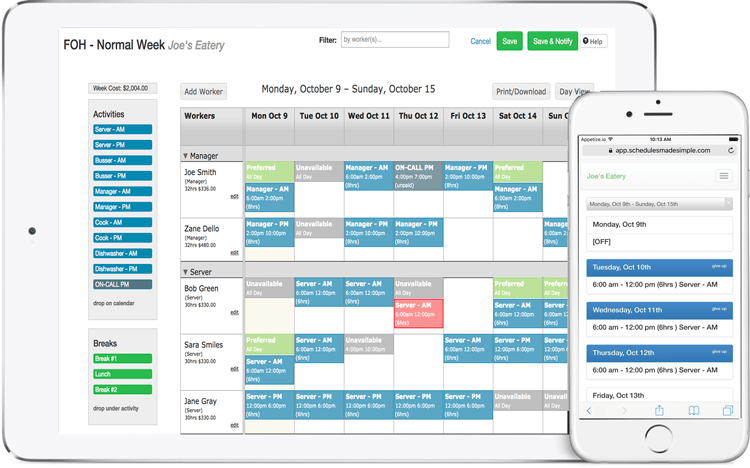Click the Week Cost $2,004.00 label
The image size is (750, 468).
(122, 88)
